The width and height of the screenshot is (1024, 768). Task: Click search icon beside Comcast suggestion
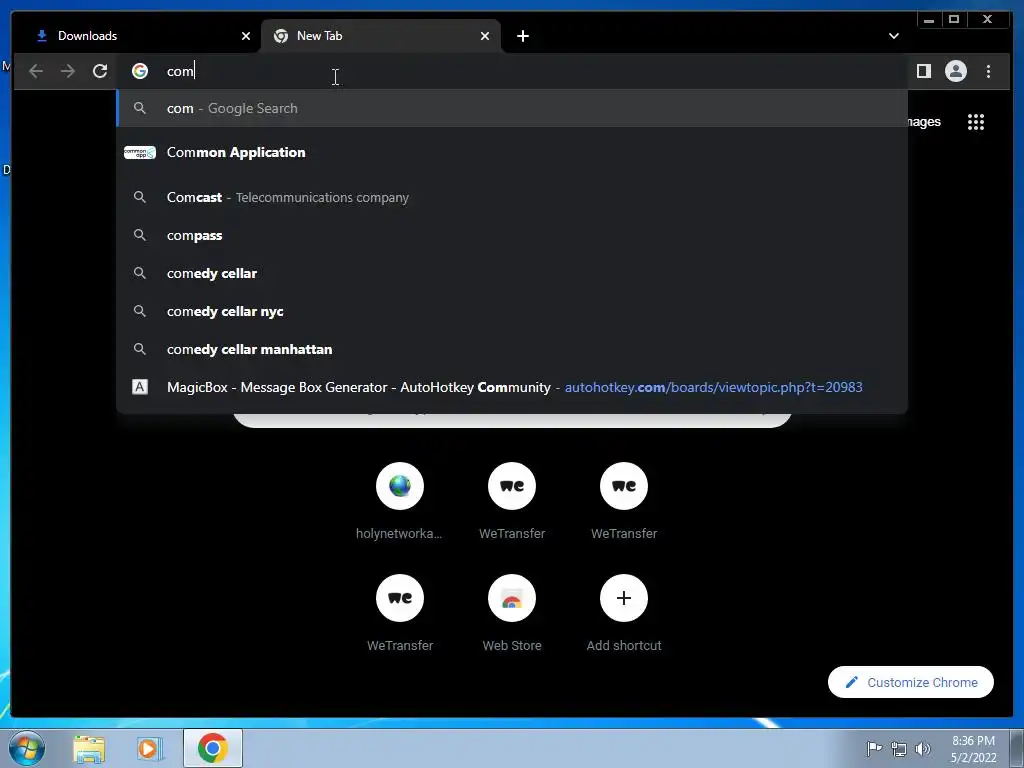click(140, 197)
